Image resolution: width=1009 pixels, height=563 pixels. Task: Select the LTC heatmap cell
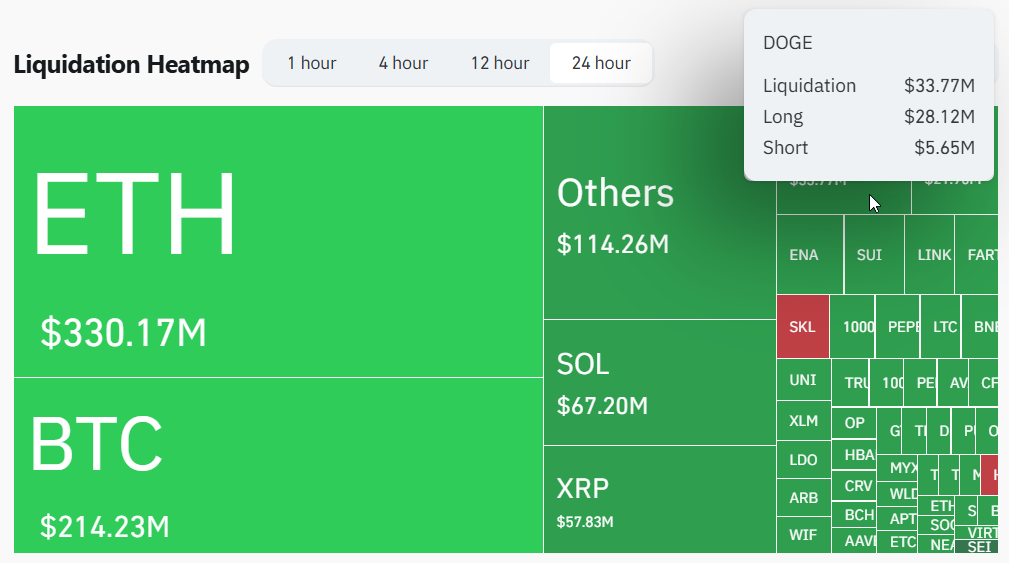945,327
